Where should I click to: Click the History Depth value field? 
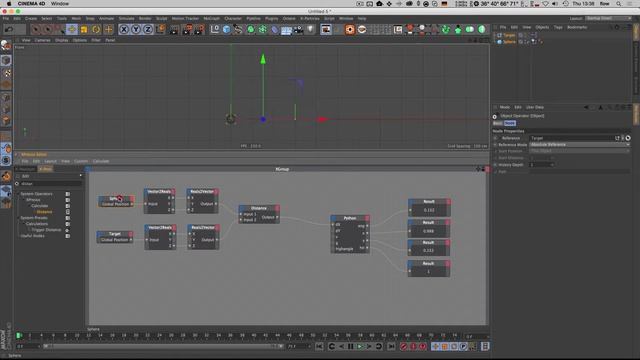pos(541,164)
